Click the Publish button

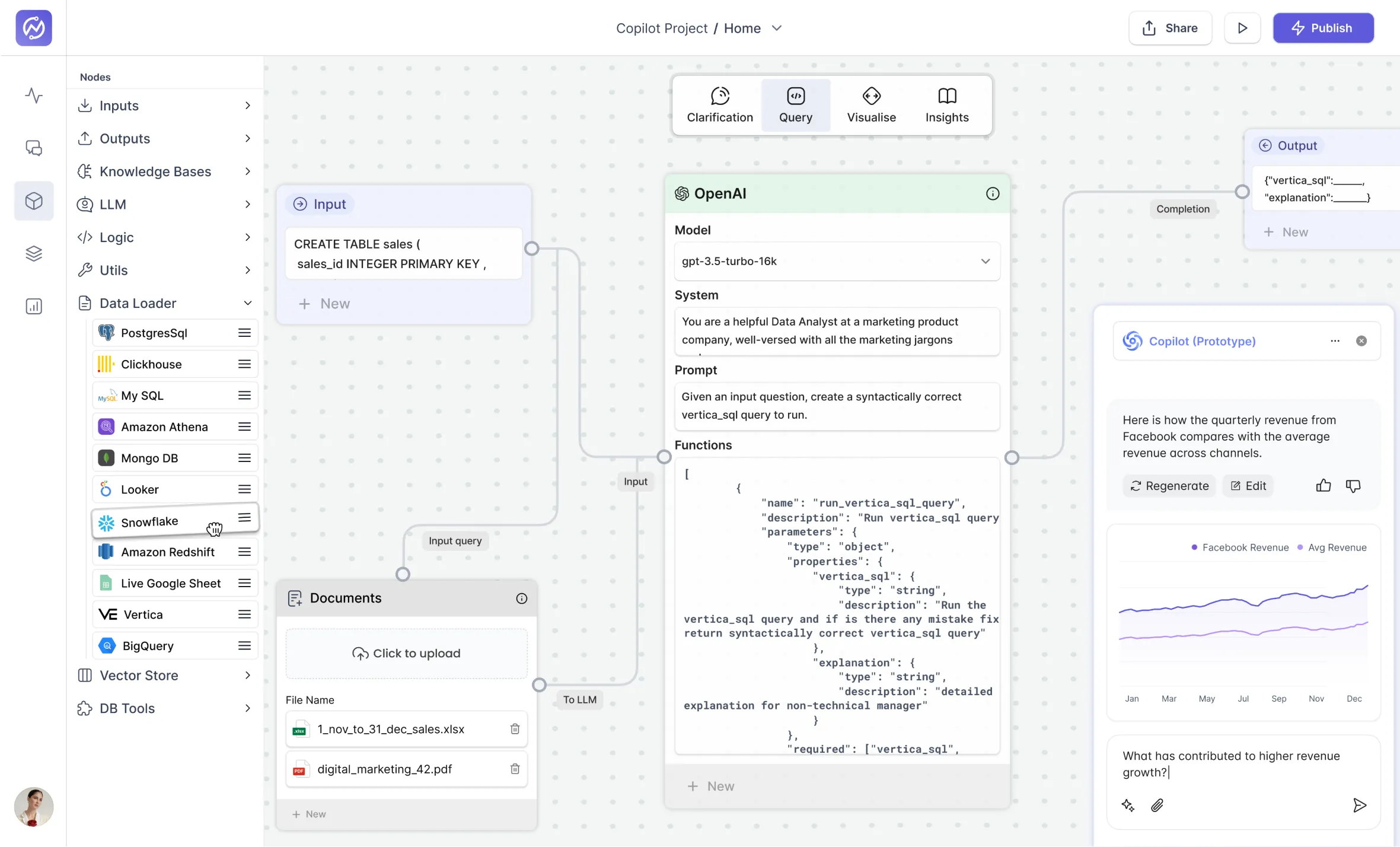pos(1322,28)
